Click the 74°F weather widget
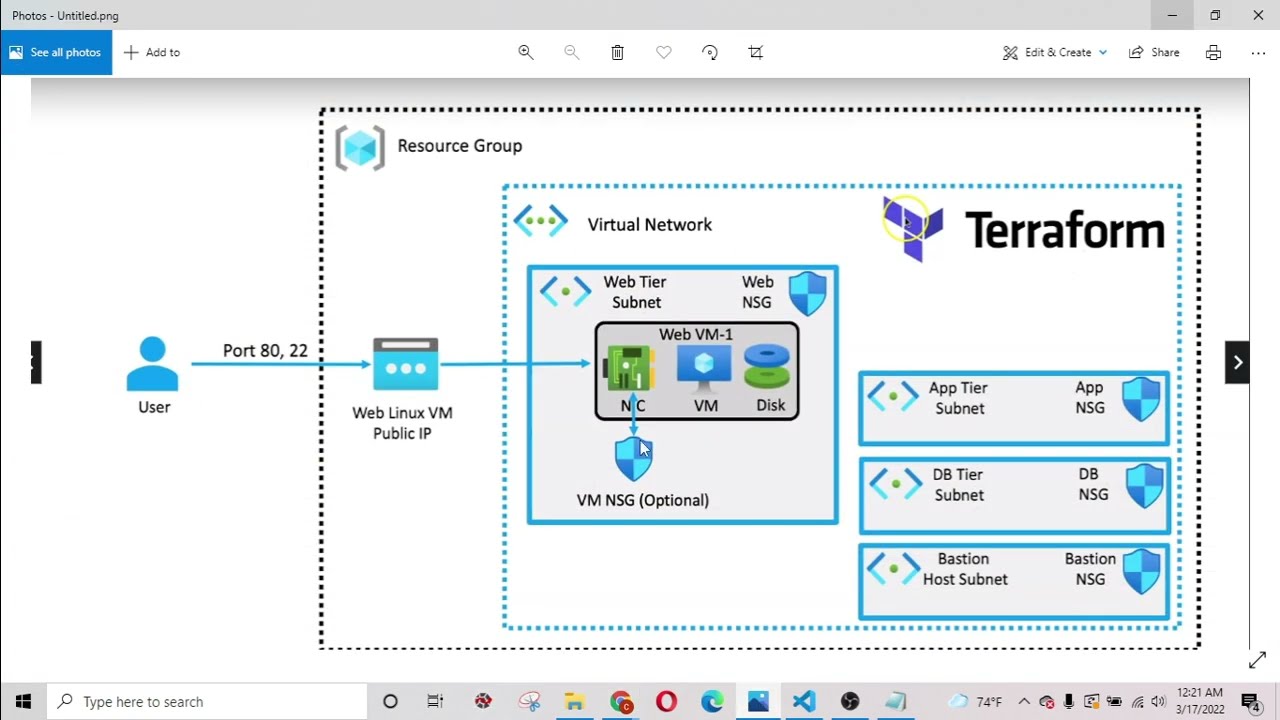This screenshot has width=1280, height=720. (976, 701)
